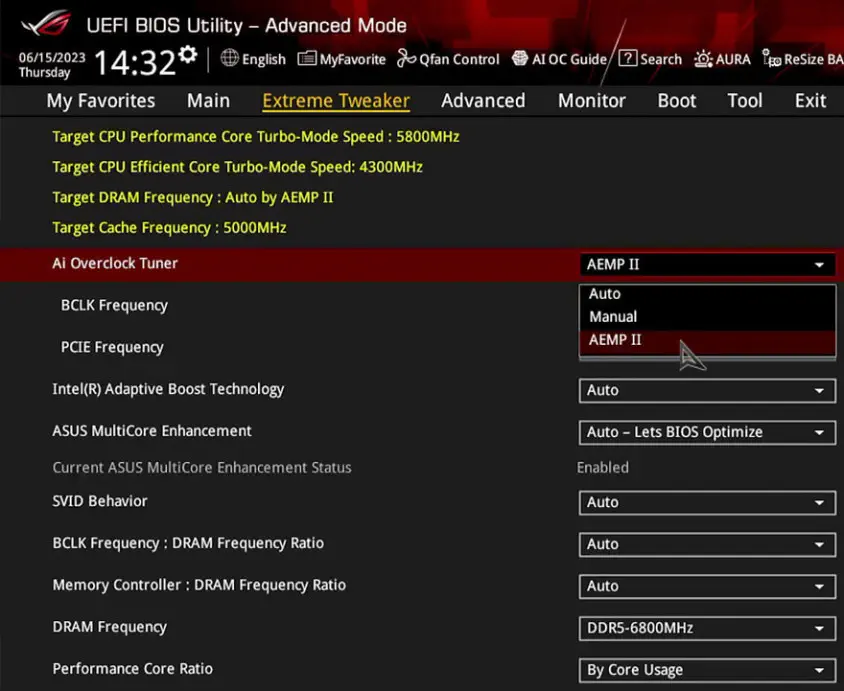Go to the Boot tab

[676, 101]
